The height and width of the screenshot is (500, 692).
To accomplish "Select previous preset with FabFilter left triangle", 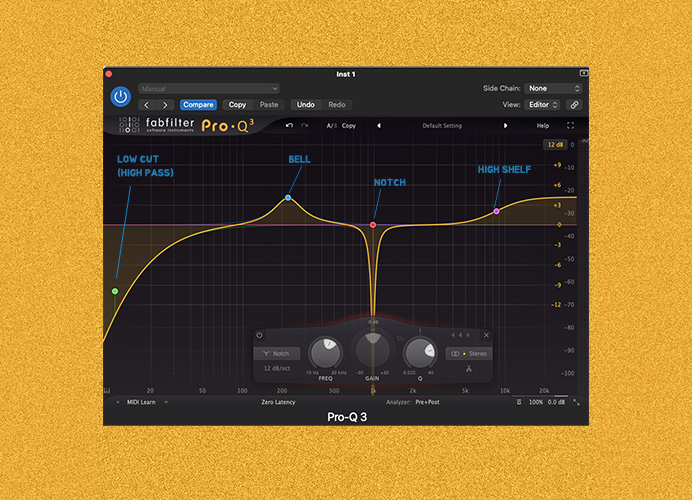I will (x=379, y=126).
